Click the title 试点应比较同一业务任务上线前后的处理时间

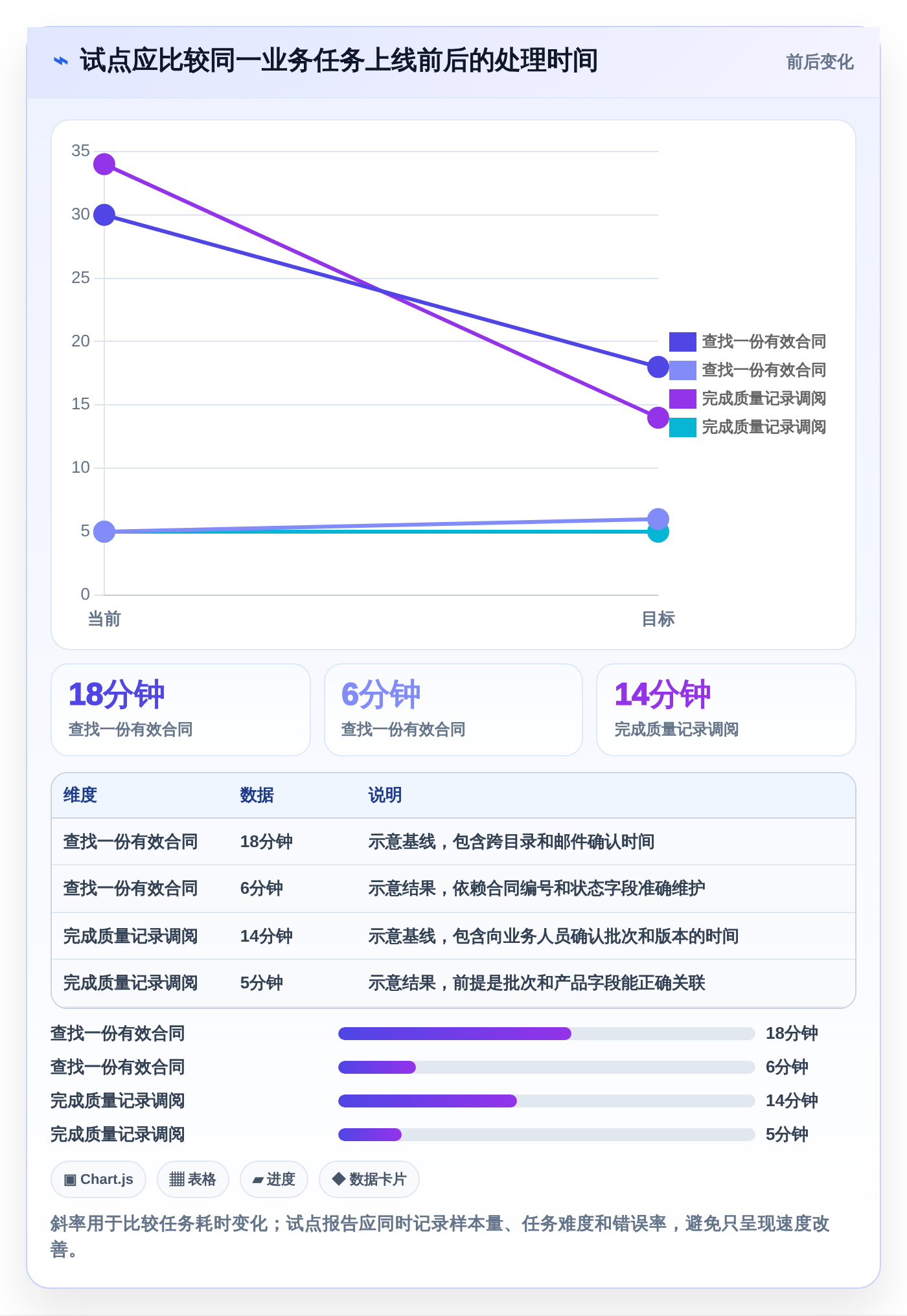(339, 61)
